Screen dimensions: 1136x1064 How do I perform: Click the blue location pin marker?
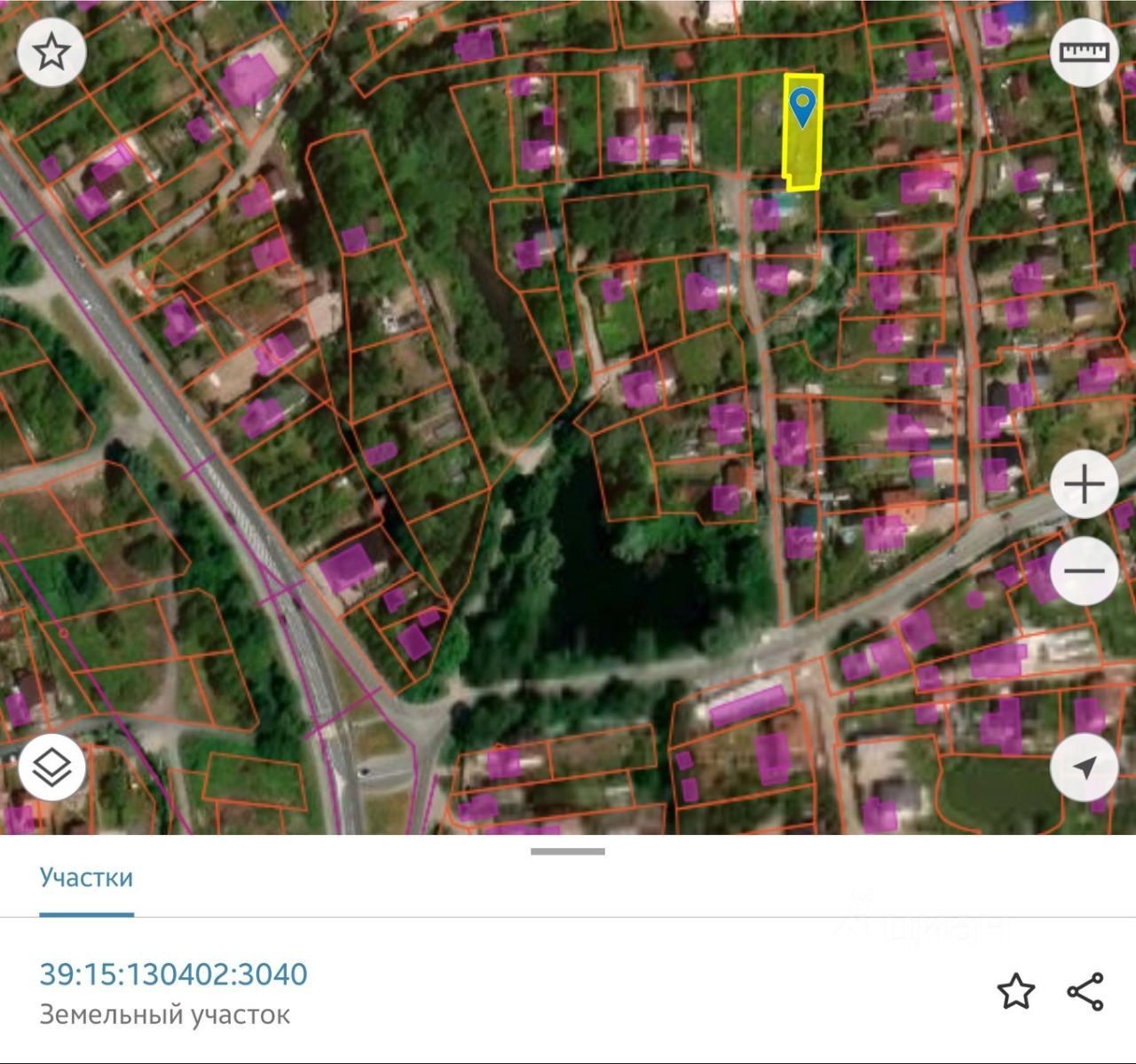802,107
